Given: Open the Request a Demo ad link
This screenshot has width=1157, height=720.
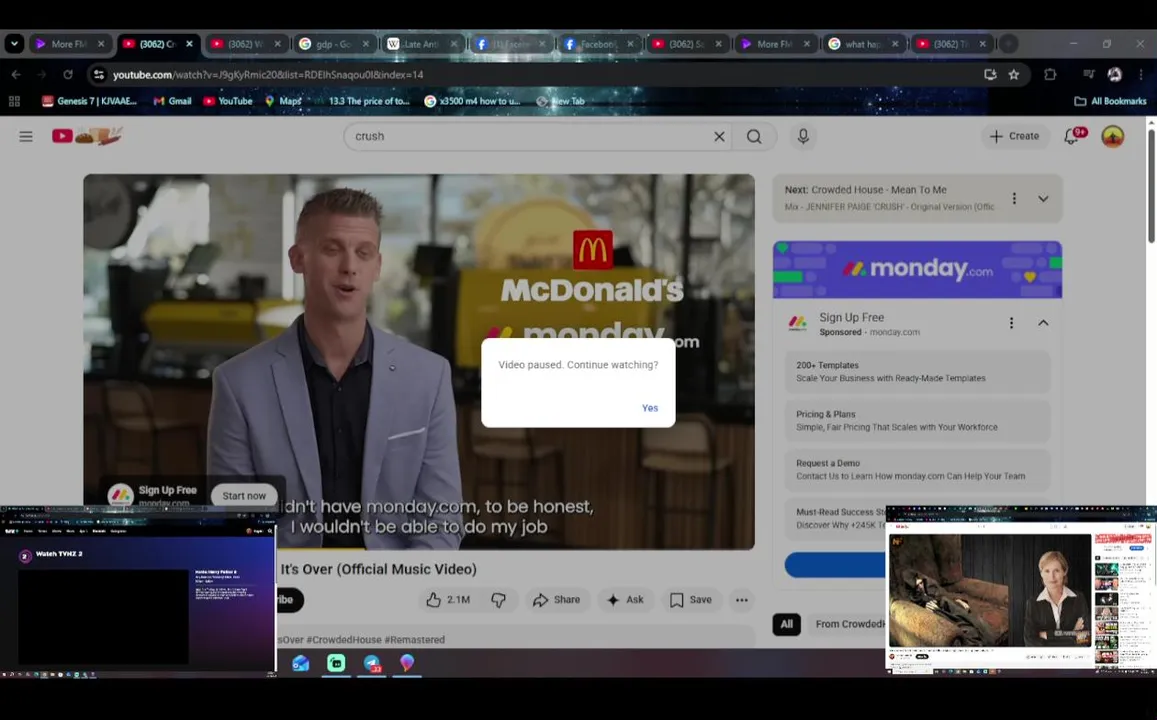Looking at the screenshot, I should (x=917, y=470).
